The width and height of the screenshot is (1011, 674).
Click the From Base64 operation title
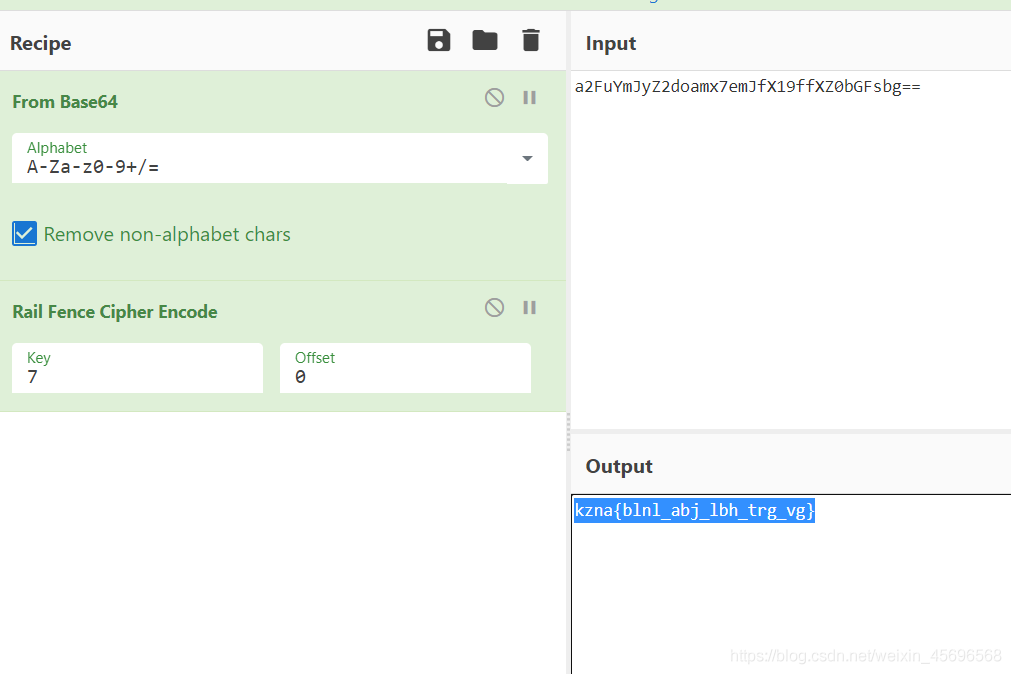click(65, 102)
